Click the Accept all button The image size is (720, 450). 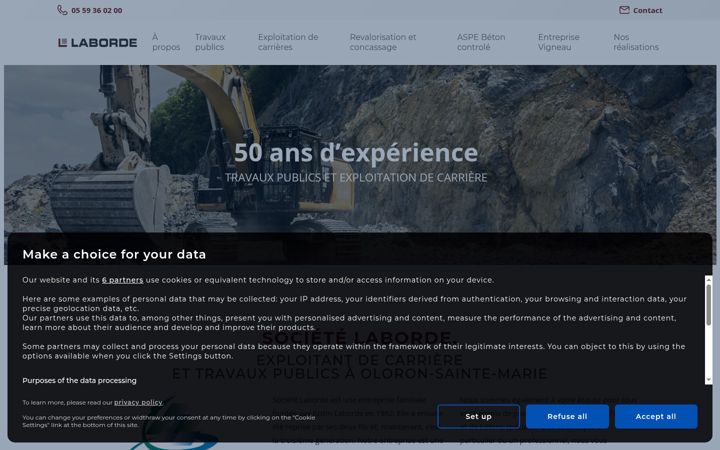[656, 416]
